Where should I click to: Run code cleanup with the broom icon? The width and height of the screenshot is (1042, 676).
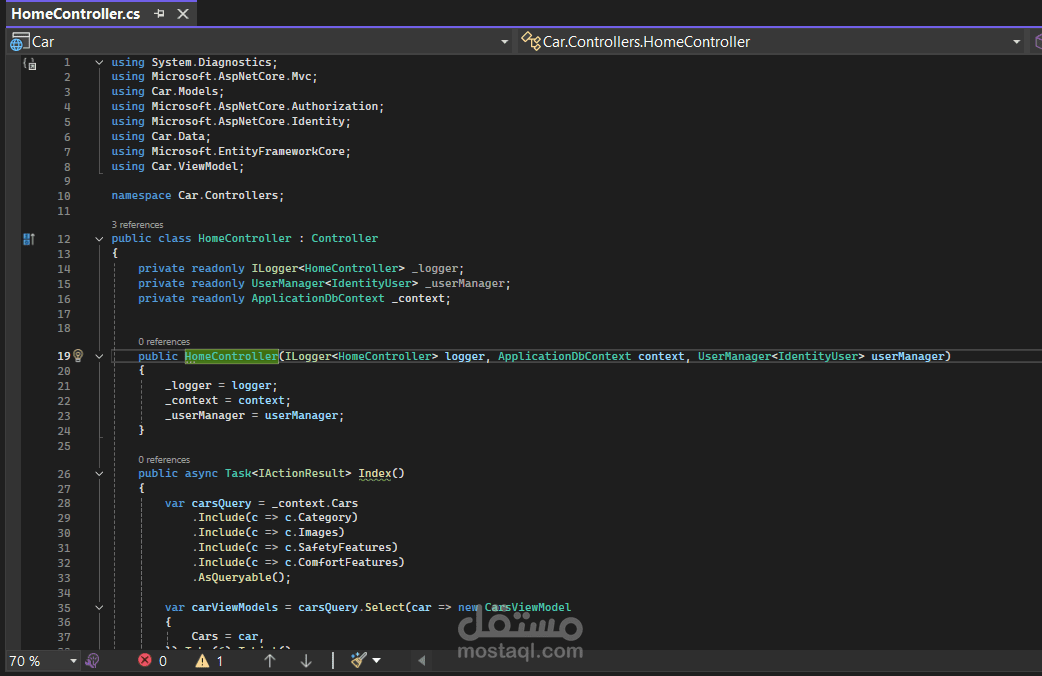point(359,660)
